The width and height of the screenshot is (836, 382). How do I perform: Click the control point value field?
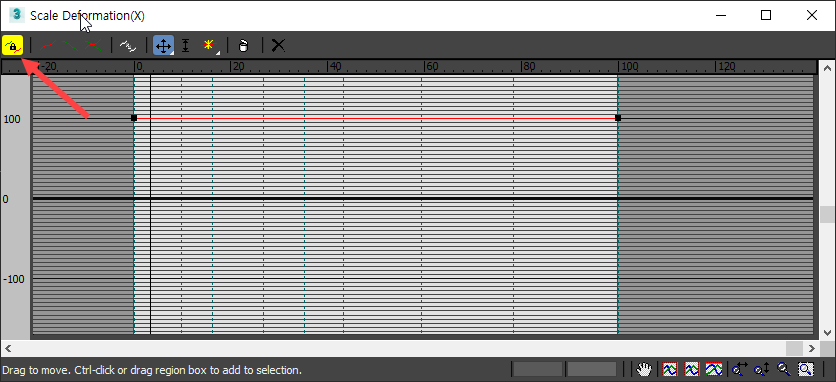tap(591, 369)
